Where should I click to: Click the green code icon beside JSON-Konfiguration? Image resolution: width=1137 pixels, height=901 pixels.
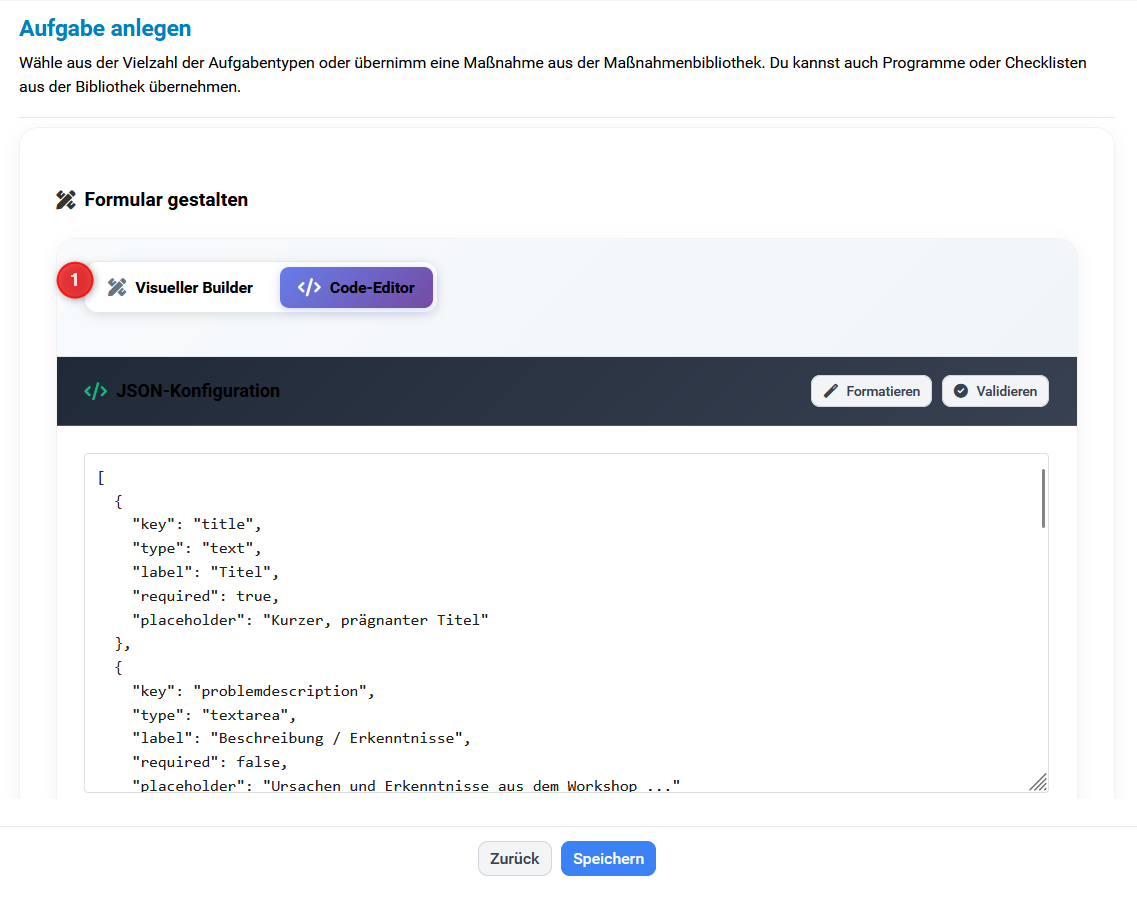pyautogui.click(x=93, y=391)
